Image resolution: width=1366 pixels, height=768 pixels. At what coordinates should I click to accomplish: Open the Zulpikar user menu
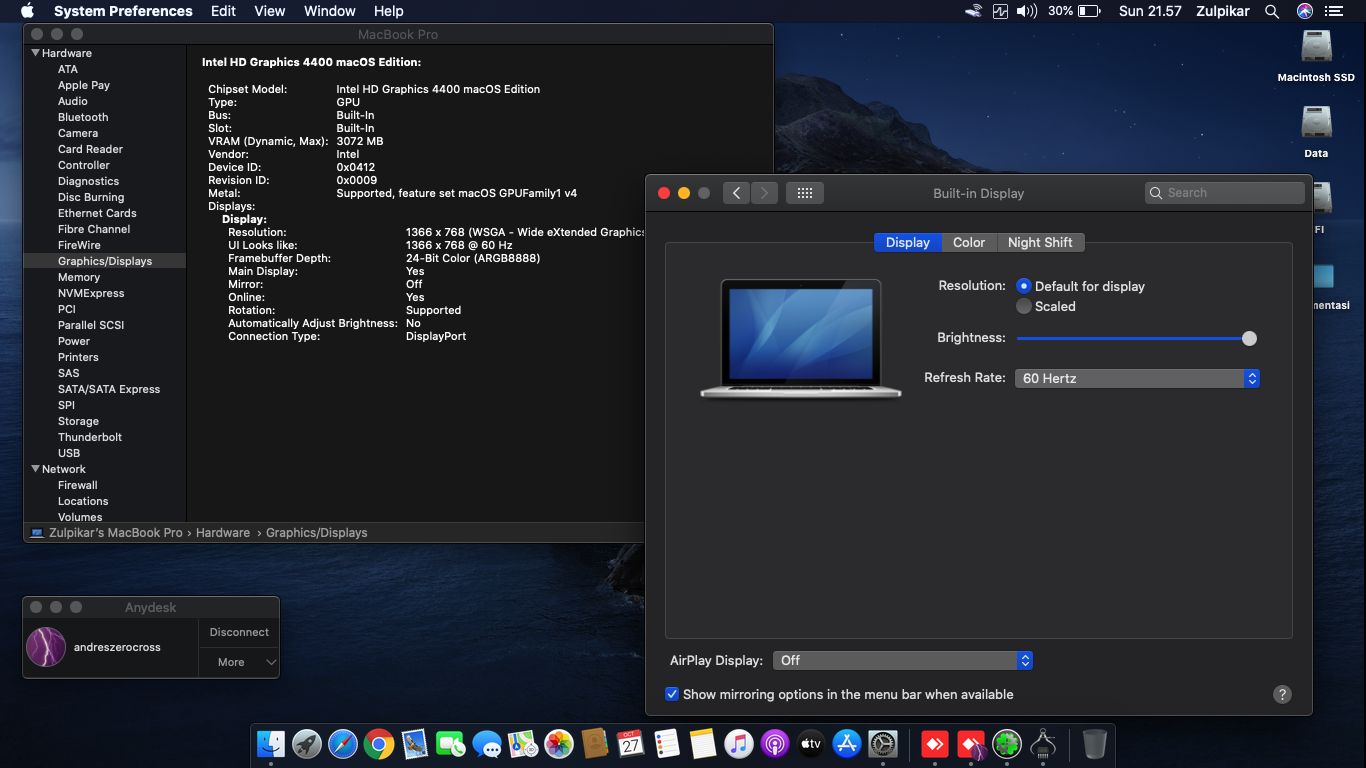pyautogui.click(x=1223, y=11)
